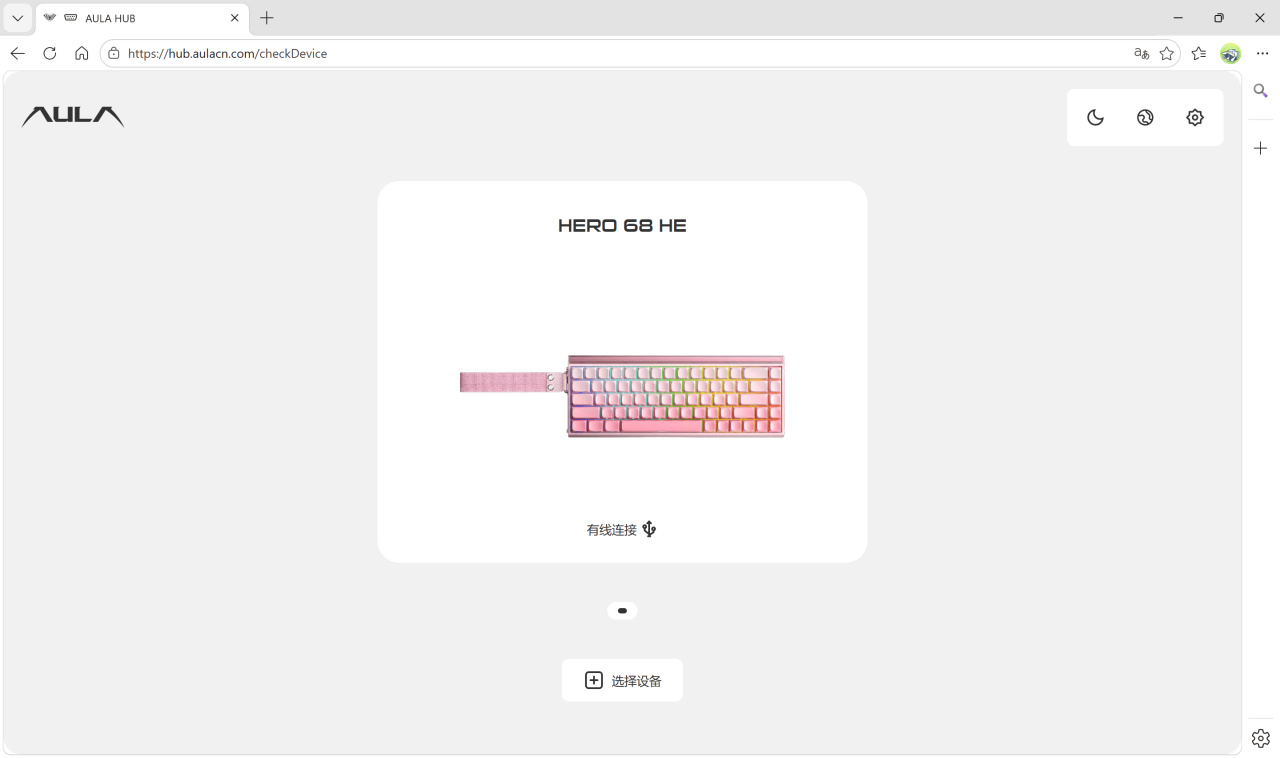Close the AULA HUB tab
Viewport: 1280px width, 758px height.
(x=235, y=18)
